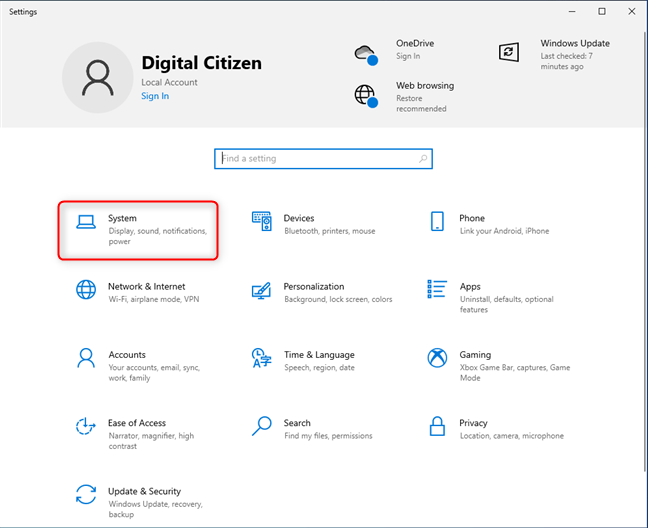Click 'Speech, region, date' text

(x=319, y=368)
